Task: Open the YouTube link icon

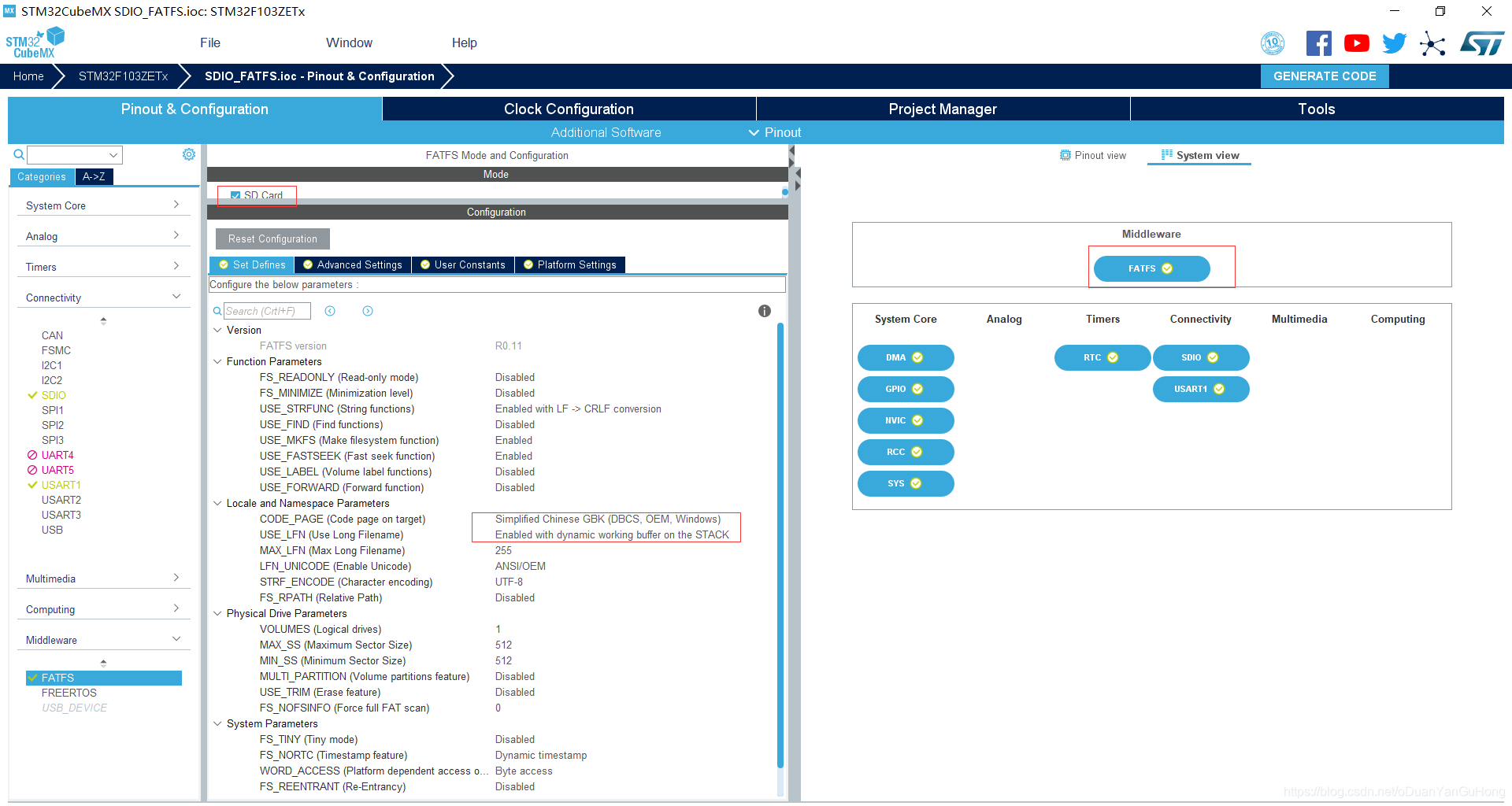Action: (1356, 43)
